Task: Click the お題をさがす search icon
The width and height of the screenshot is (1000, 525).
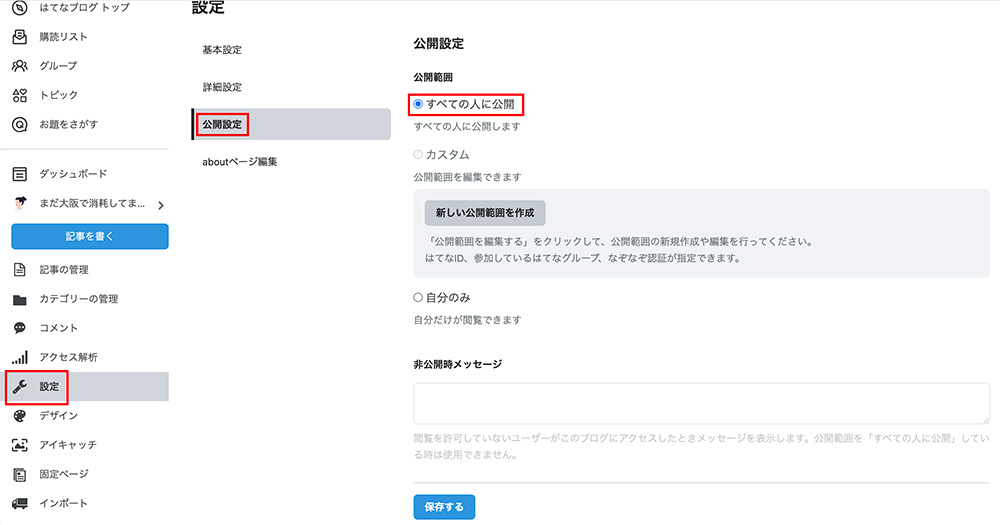Action: click(20, 124)
